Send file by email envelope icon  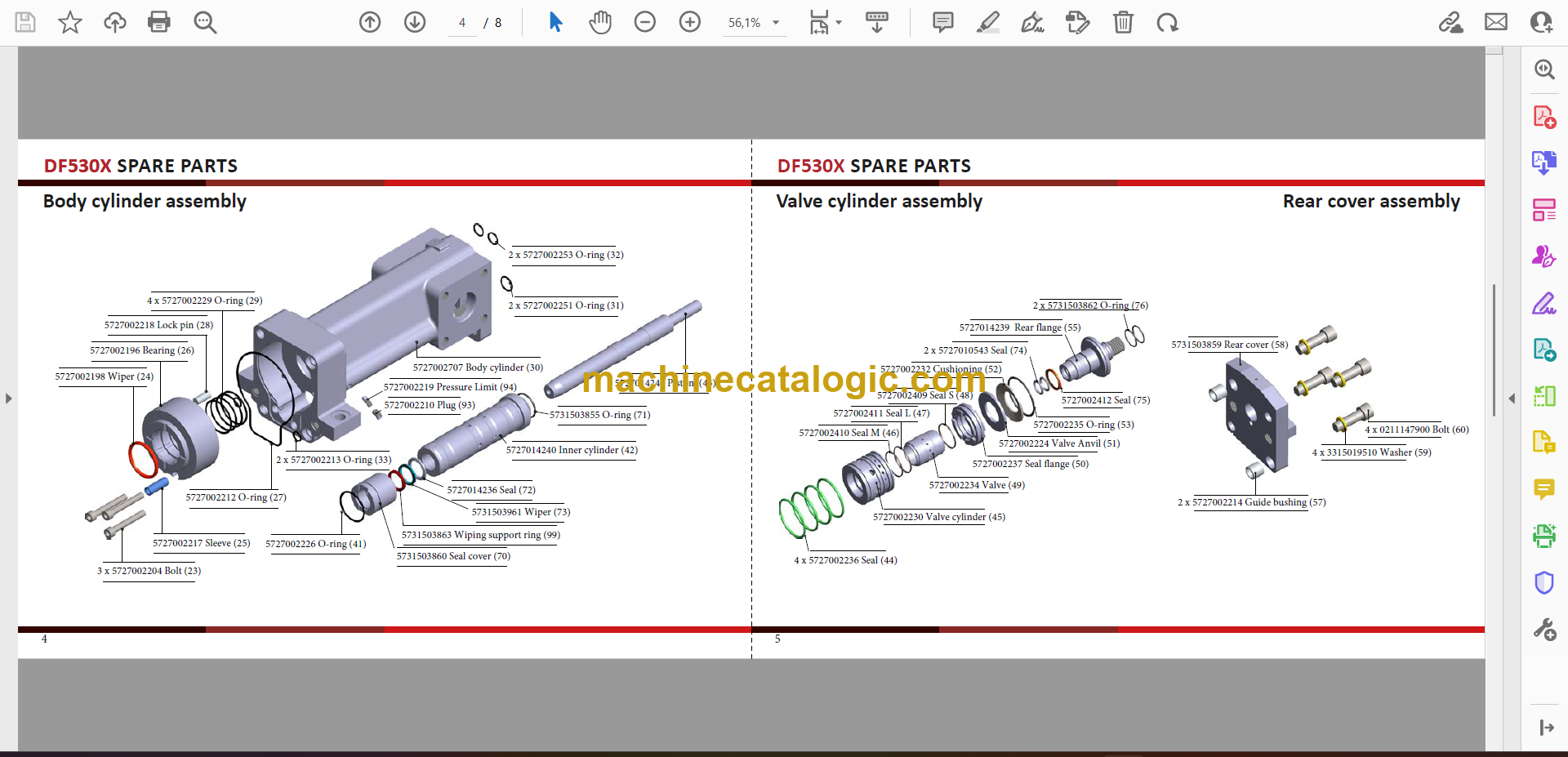(x=1496, y=22)
